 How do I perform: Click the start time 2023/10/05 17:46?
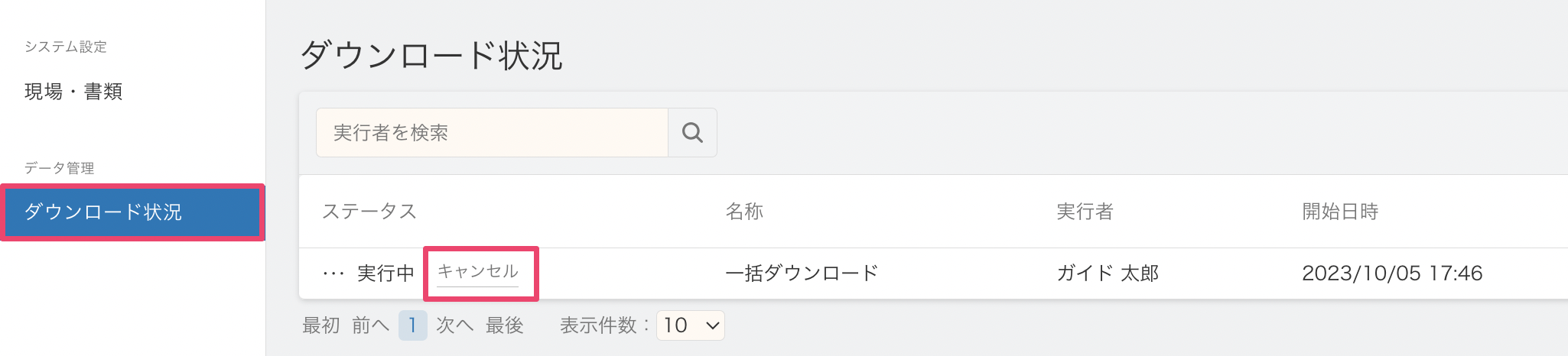(1392, 273)
